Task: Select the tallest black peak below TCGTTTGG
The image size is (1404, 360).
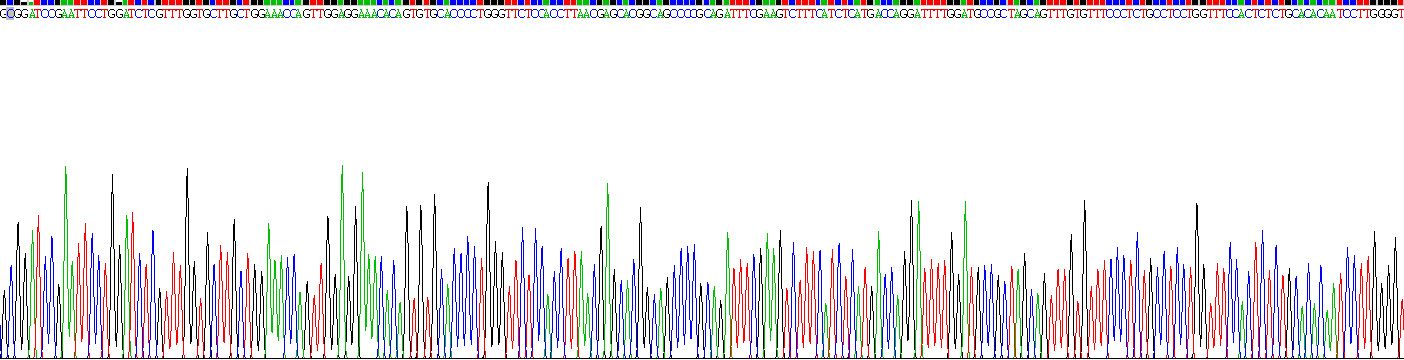Action: (x=187, y=262)
